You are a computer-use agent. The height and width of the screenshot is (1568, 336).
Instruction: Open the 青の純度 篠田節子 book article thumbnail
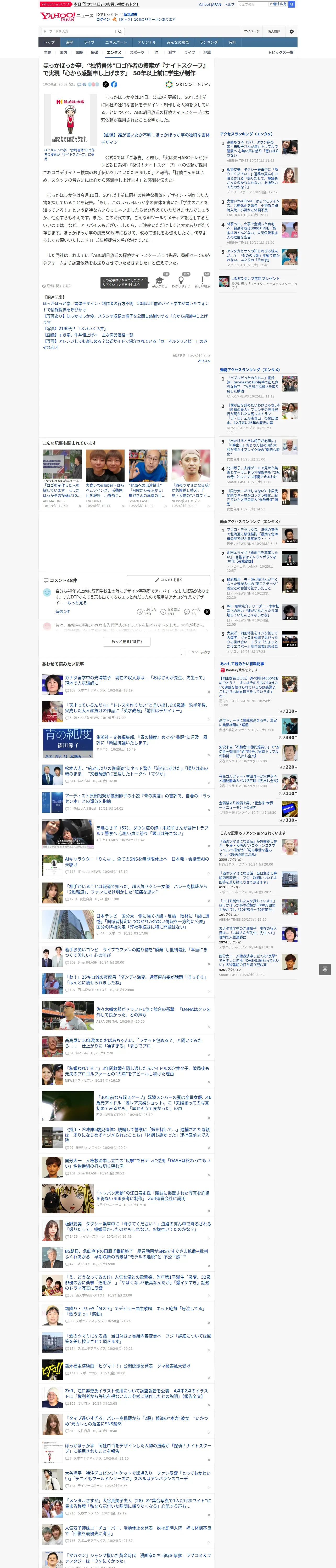coord(68,743)
